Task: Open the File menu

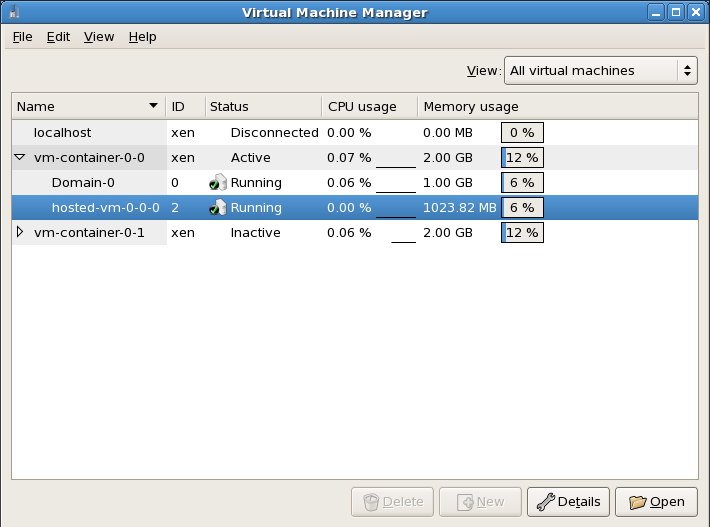Action: [x=22, y=37]
